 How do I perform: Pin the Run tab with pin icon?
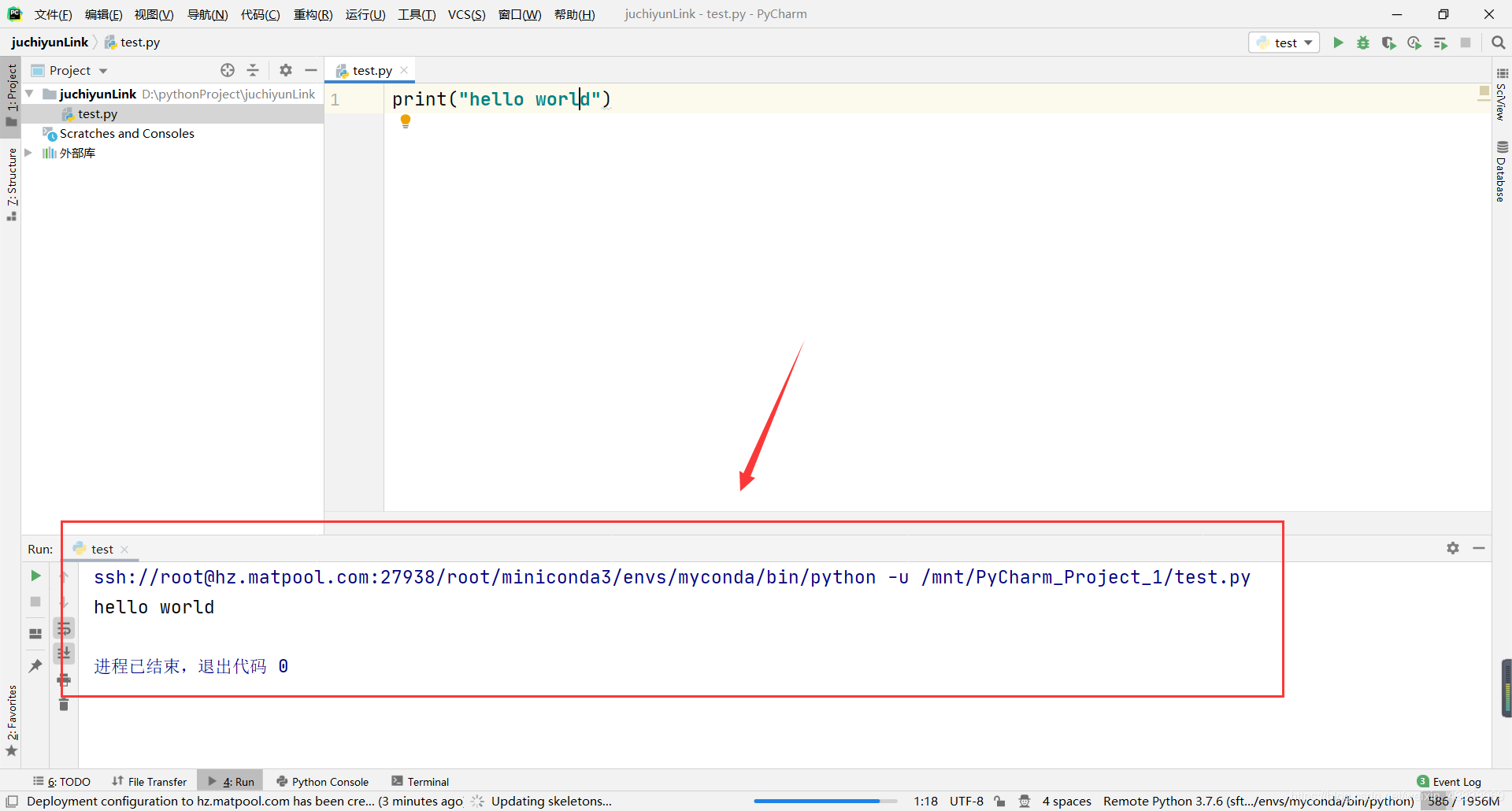pyautogui.click(x=35, y=666)
